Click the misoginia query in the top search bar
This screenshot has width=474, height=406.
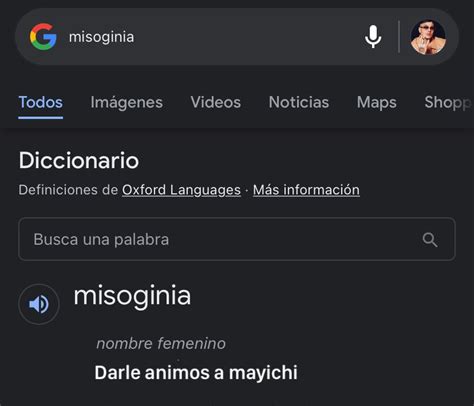[x=101, y=37]
